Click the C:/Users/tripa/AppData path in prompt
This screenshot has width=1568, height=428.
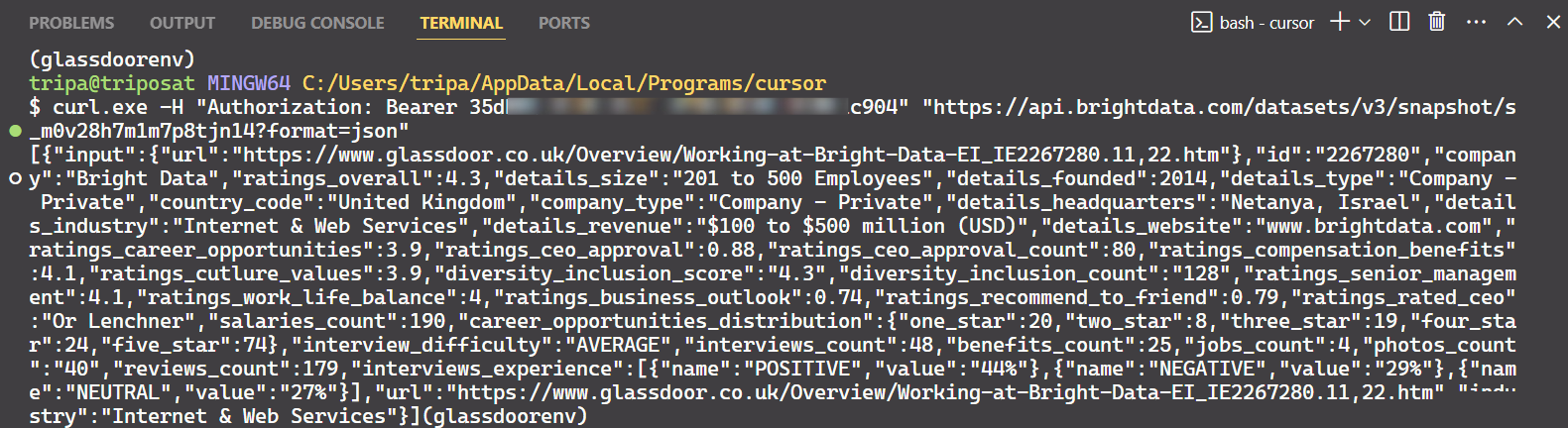563,83
